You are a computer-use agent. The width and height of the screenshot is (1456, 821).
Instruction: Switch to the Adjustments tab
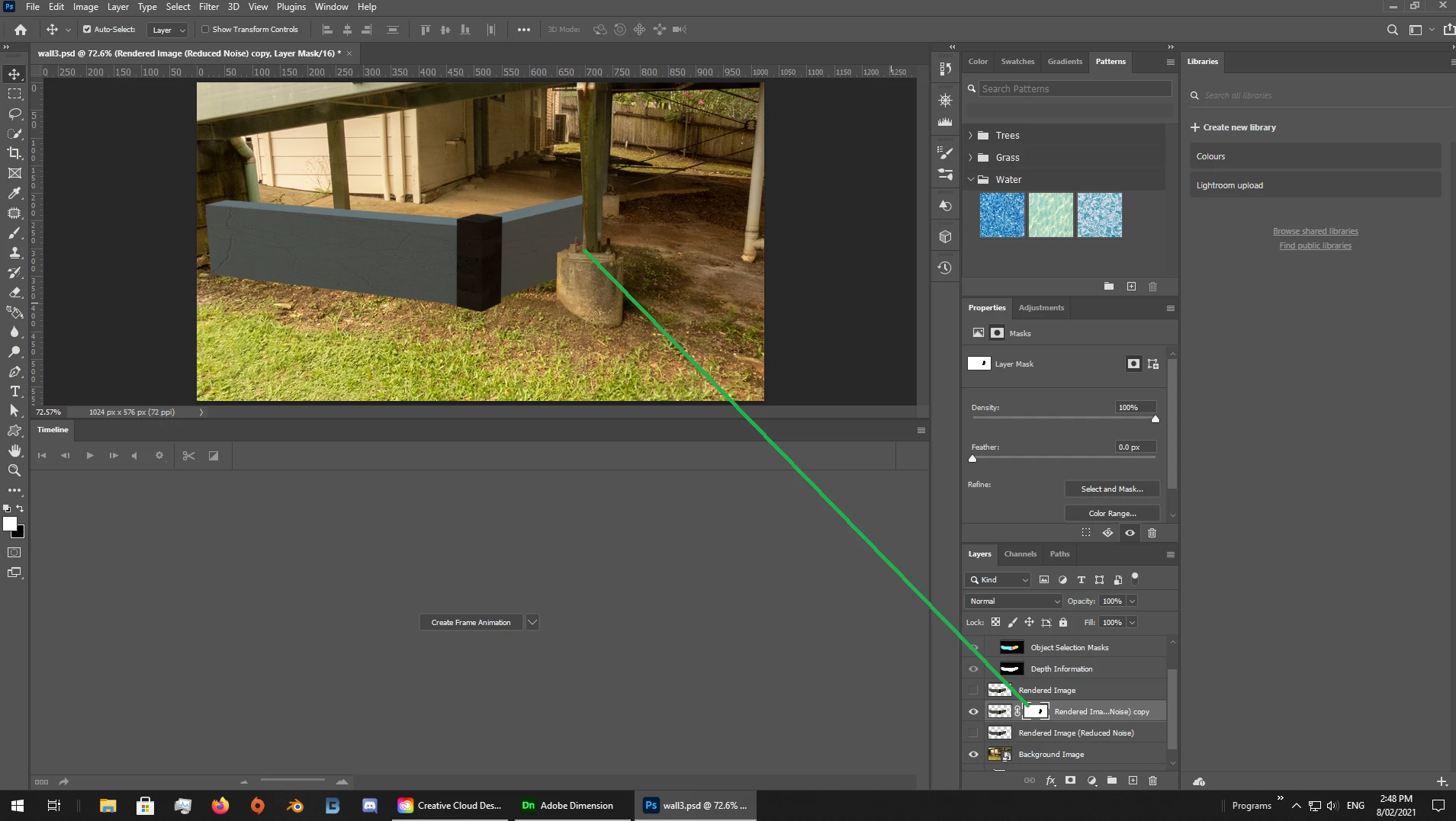click(1041, 308)
